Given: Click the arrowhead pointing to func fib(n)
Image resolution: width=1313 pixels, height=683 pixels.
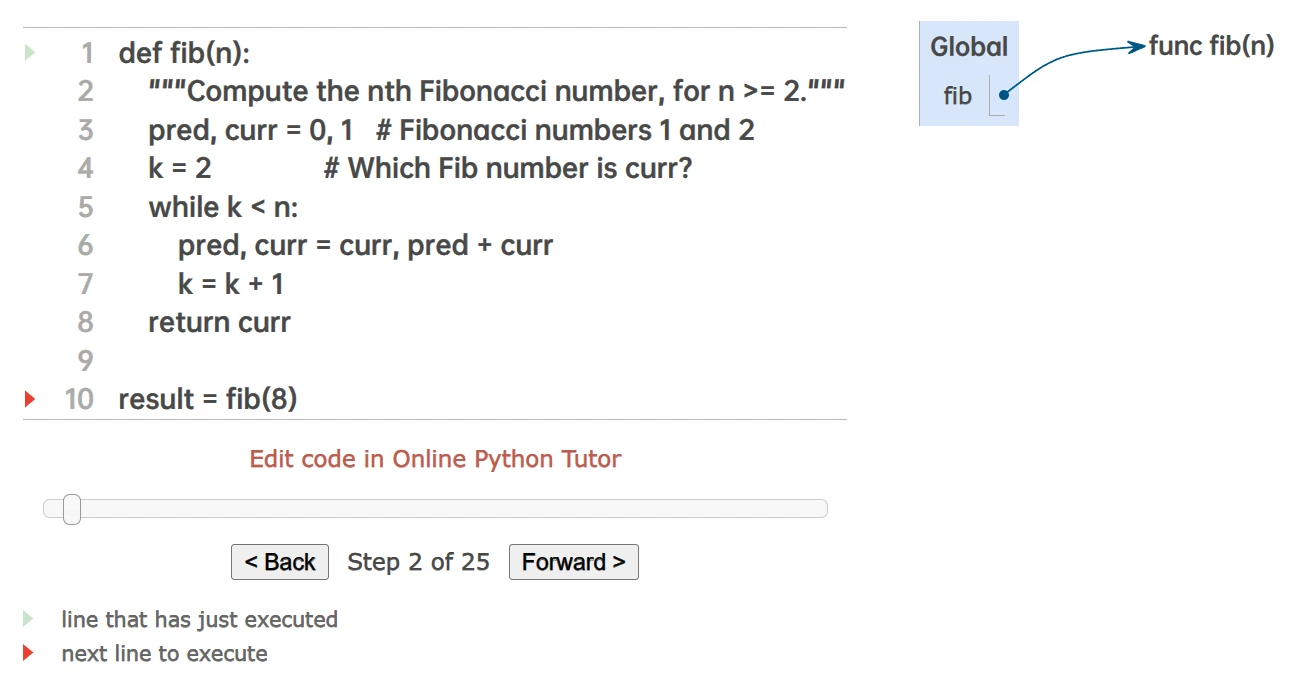Looking at the screenshot, I should click(x=1136, y=46).
